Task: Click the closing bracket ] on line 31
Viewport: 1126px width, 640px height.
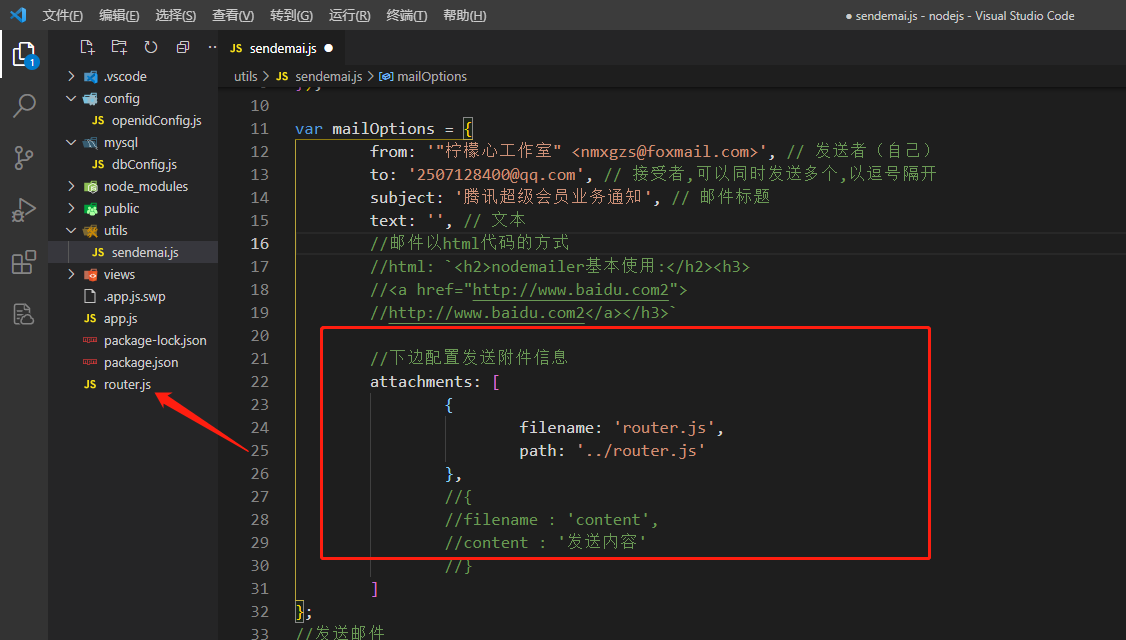Action: [374, 588]
